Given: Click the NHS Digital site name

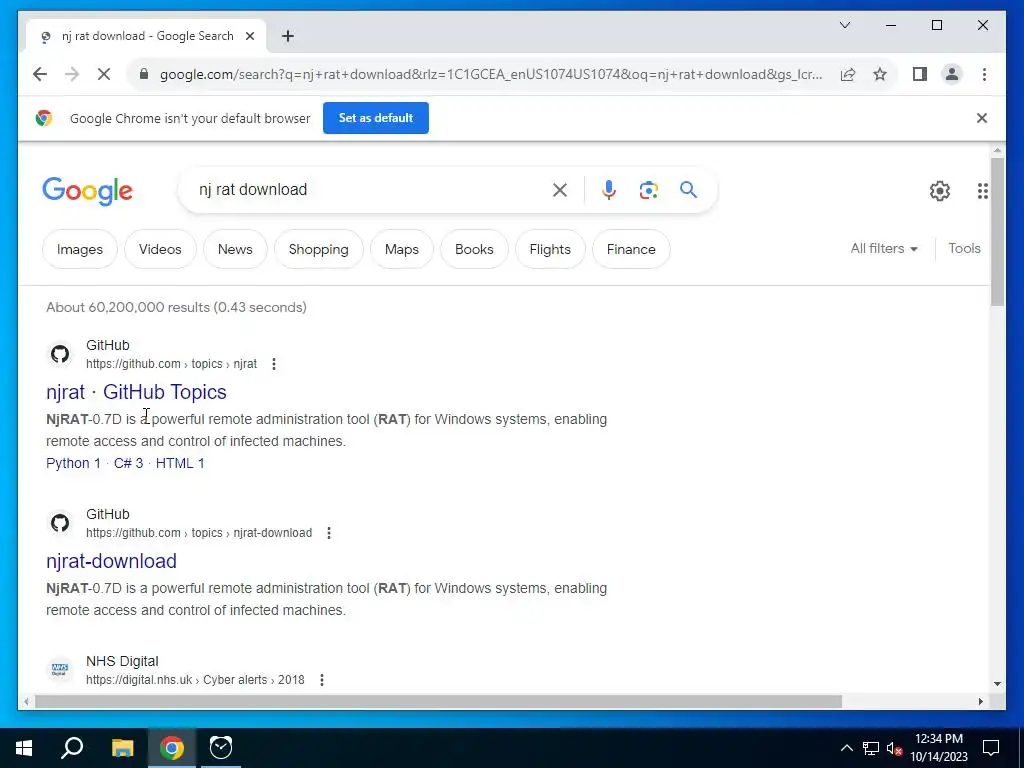Looking at the screenshot, I should coord(122,661).
